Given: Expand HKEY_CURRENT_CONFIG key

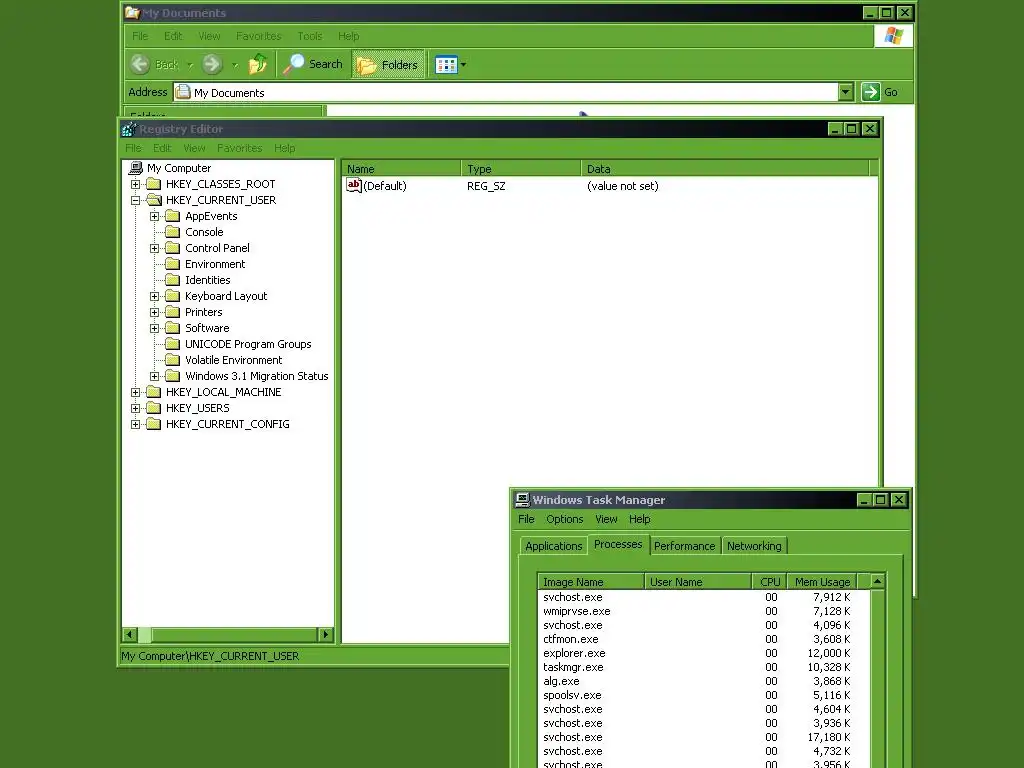Looking at the screenshot, I should tap(135, 424).
